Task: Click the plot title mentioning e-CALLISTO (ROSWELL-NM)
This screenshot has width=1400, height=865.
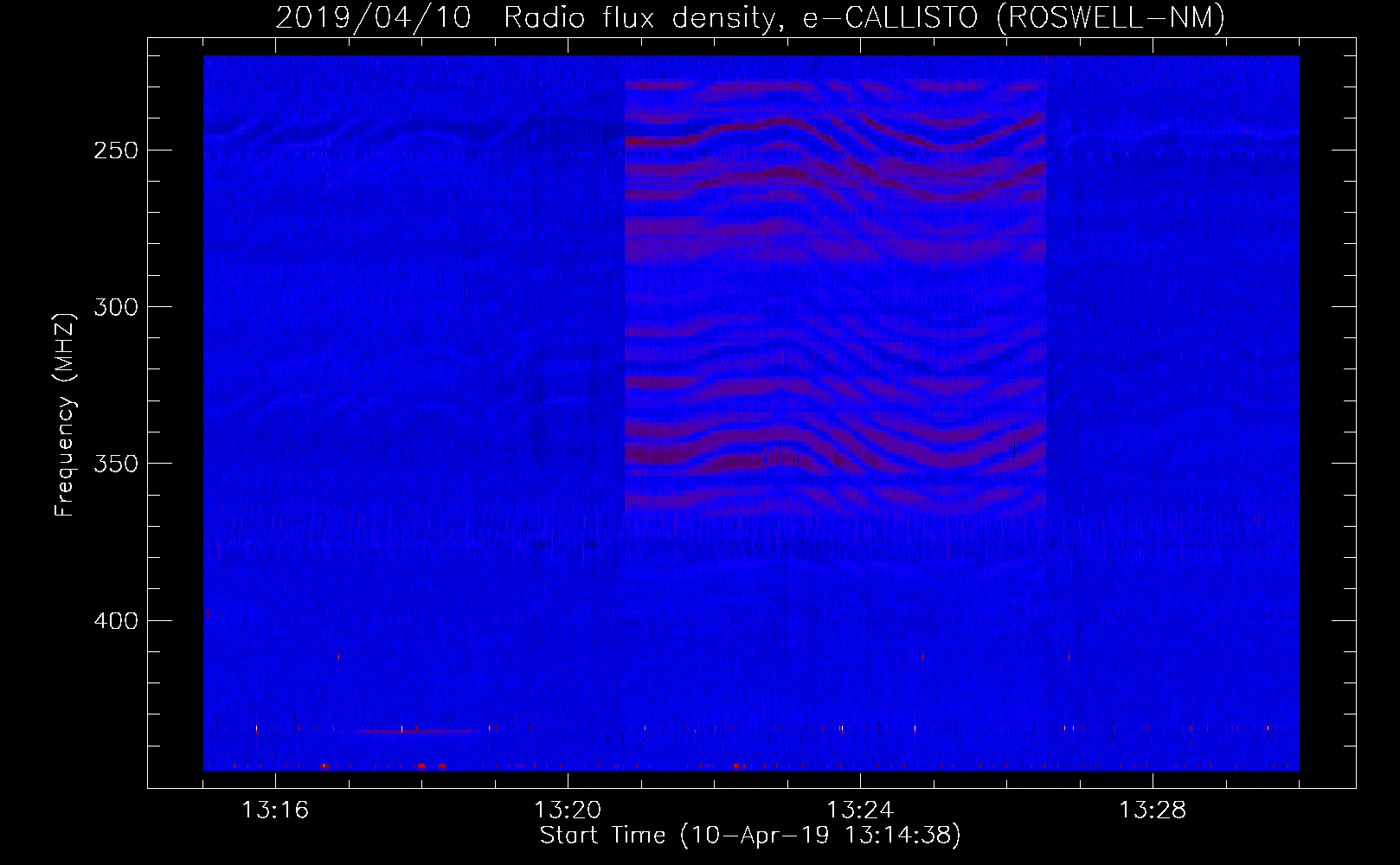Action: tap(750, 17)
